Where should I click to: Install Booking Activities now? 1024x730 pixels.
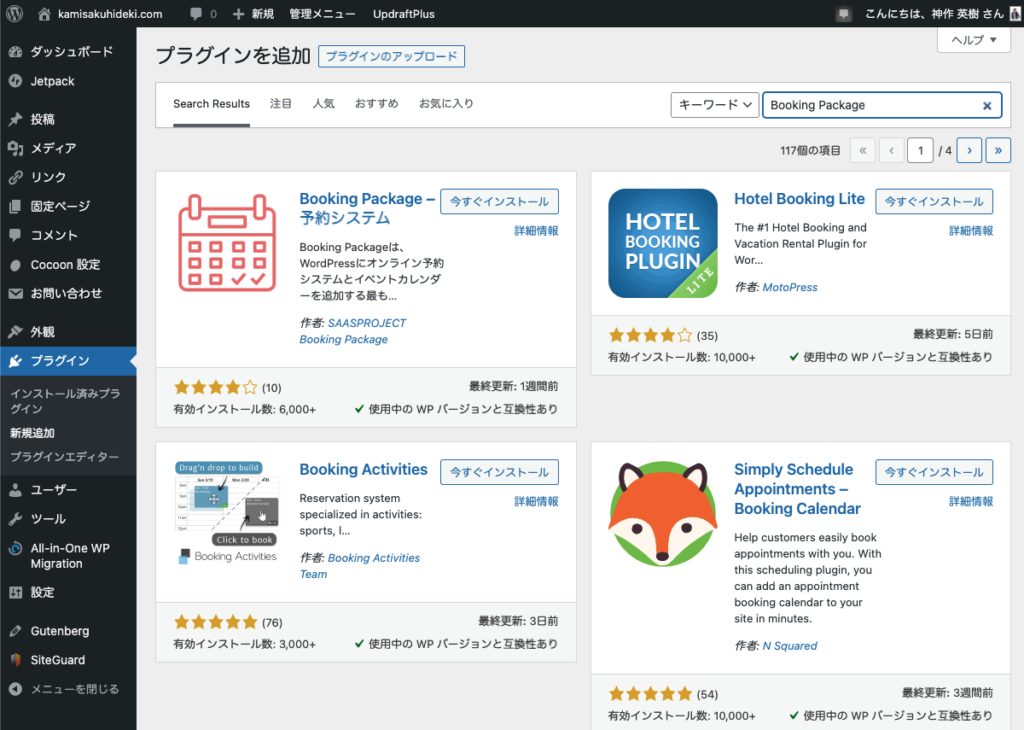[500, 472]
